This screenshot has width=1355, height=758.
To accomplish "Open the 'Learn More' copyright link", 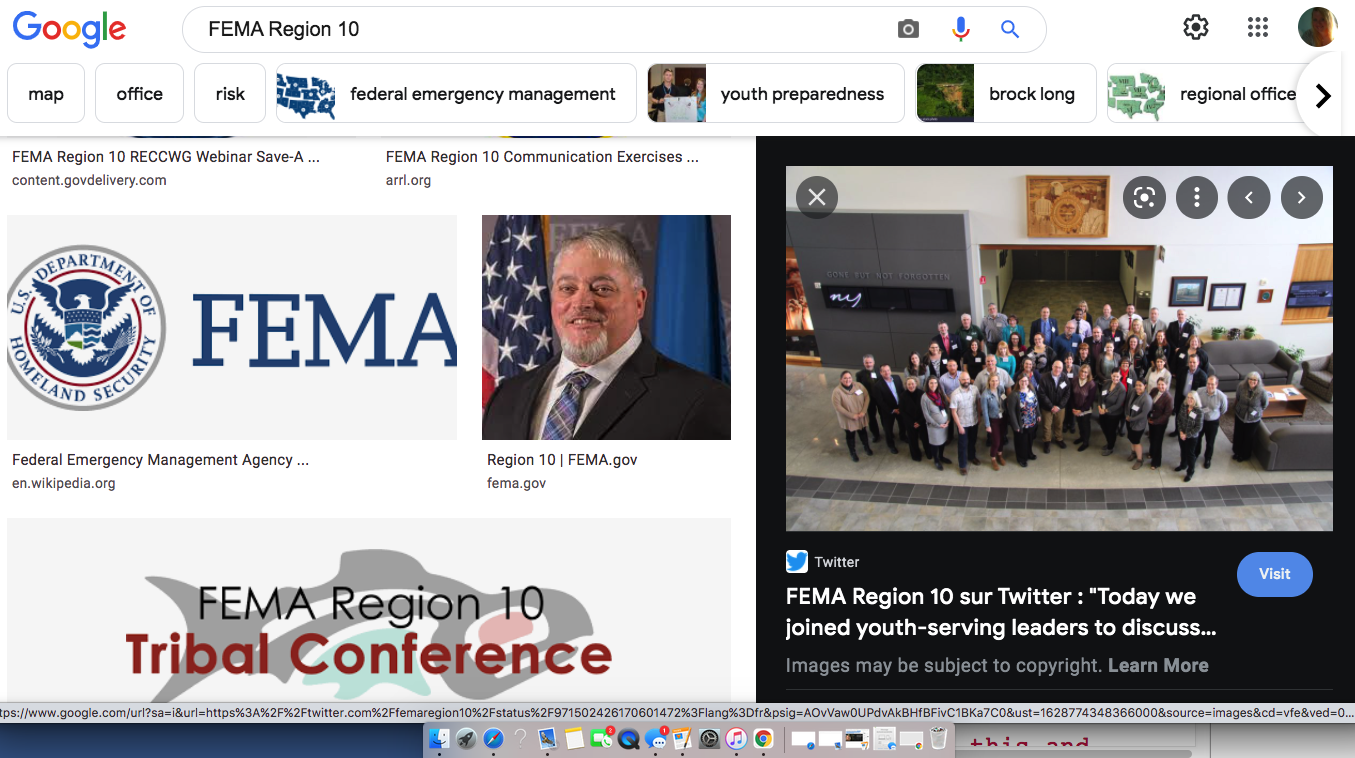I will [1158, 665].
